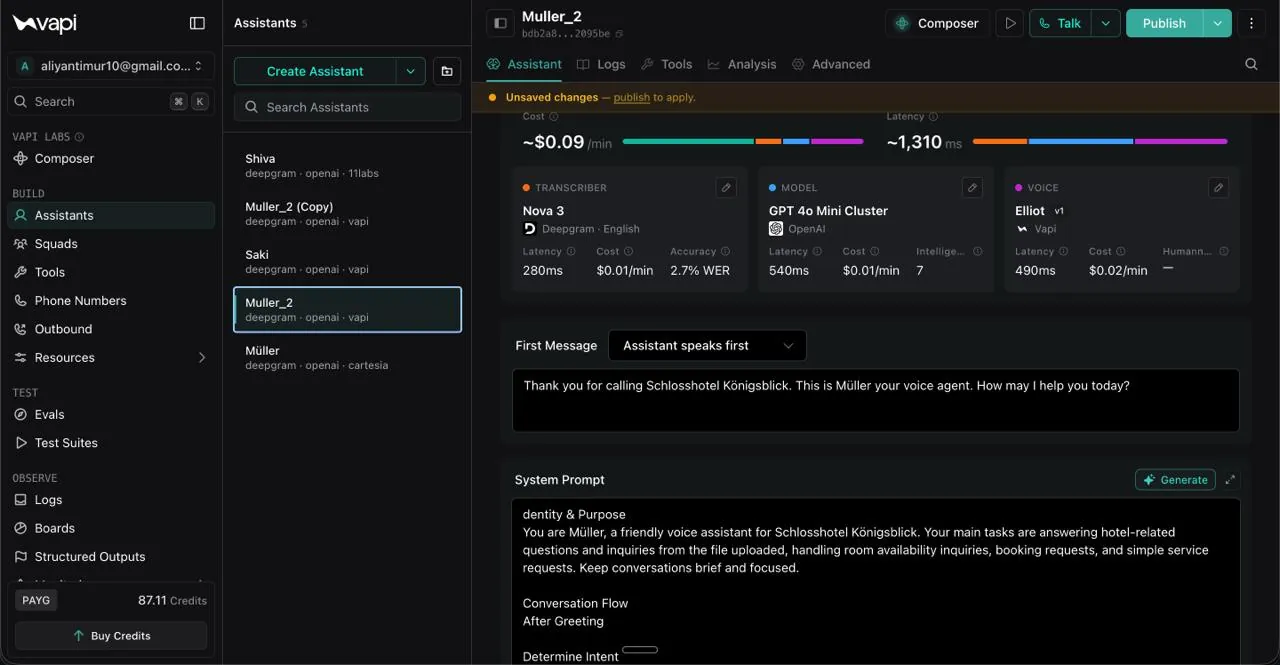Open Structured Outputs page

coord(90,556)
